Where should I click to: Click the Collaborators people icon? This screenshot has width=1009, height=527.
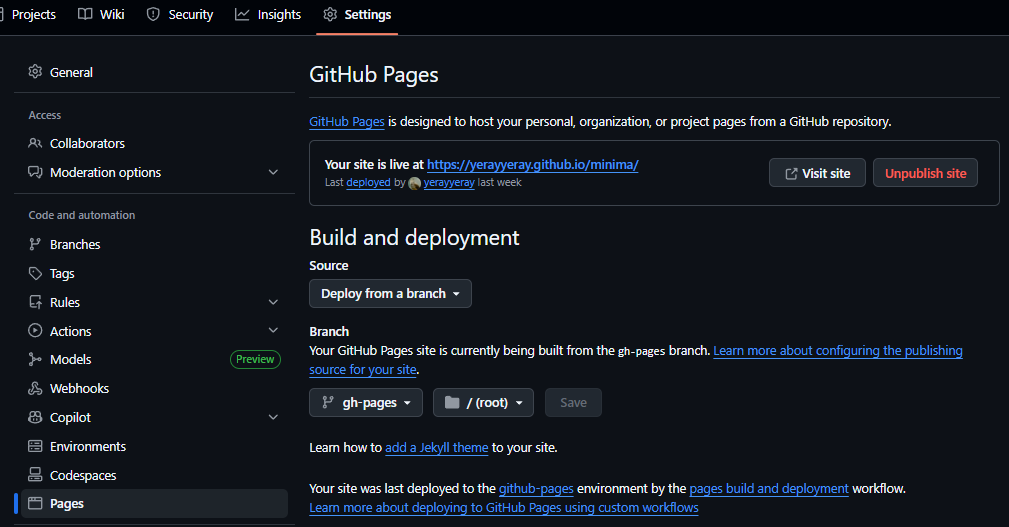point(35,143)
